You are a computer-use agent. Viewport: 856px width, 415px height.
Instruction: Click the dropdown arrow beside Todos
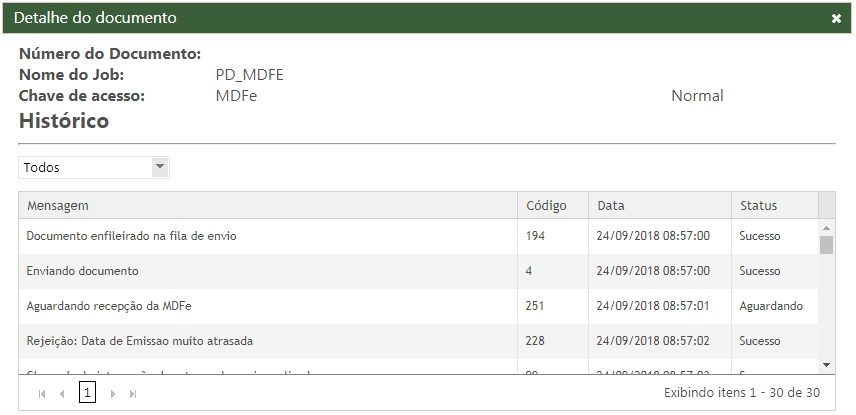(x=160, y=168)
